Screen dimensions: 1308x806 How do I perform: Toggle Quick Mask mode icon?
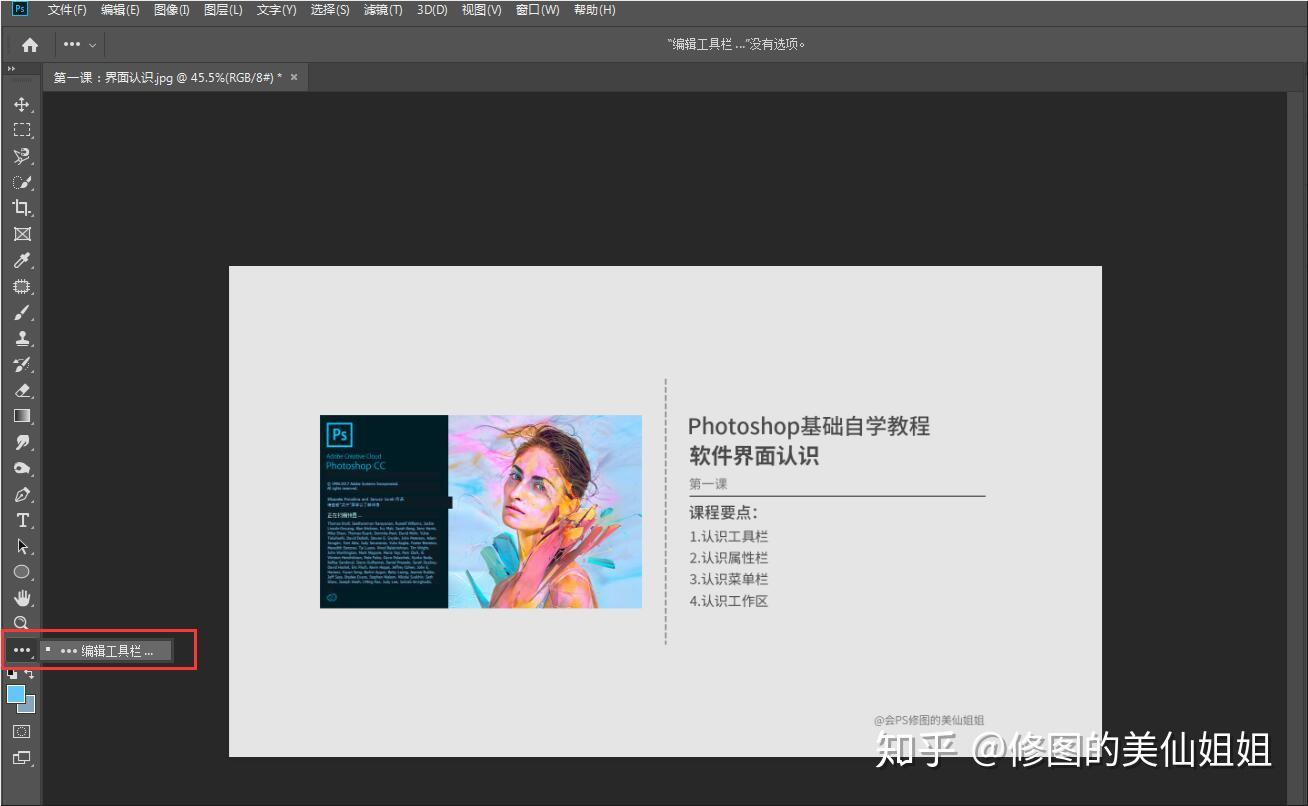pos(21,731)
